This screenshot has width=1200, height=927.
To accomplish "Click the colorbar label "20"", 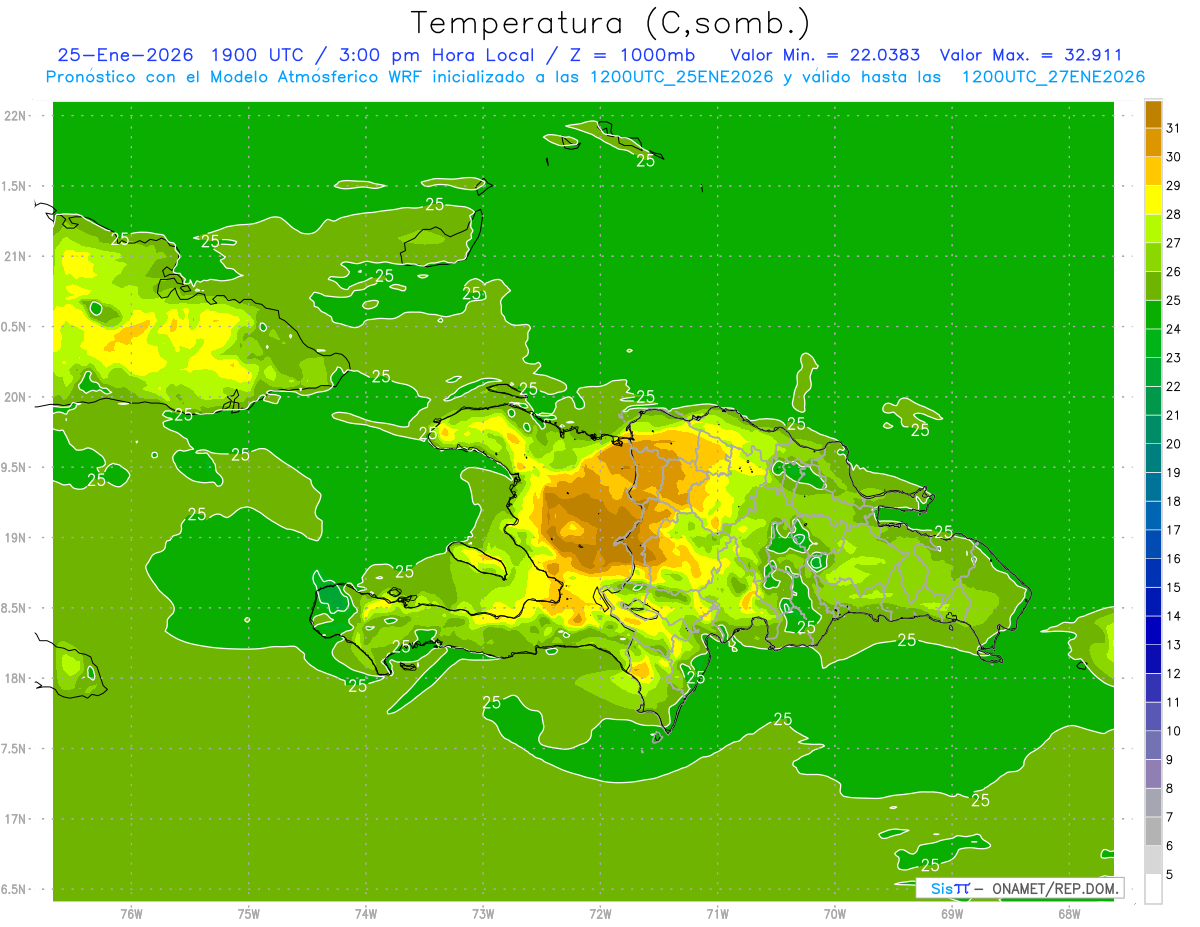I will (x=1173, y=444).
